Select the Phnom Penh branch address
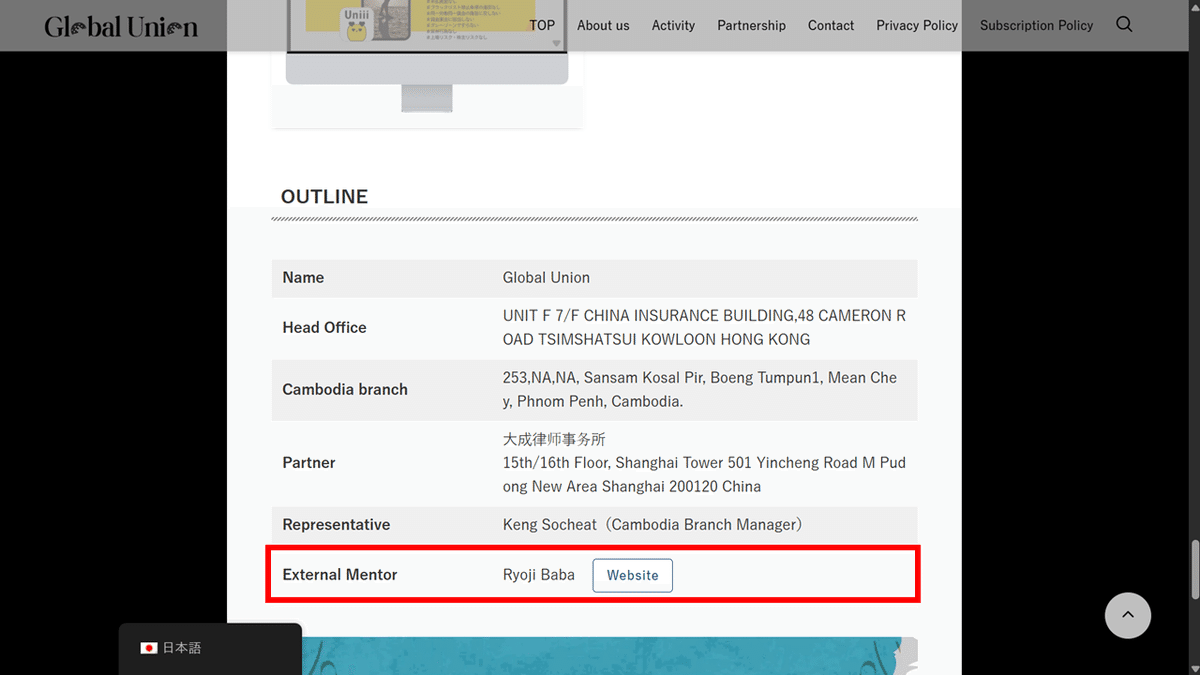 [x=700, y=389]
